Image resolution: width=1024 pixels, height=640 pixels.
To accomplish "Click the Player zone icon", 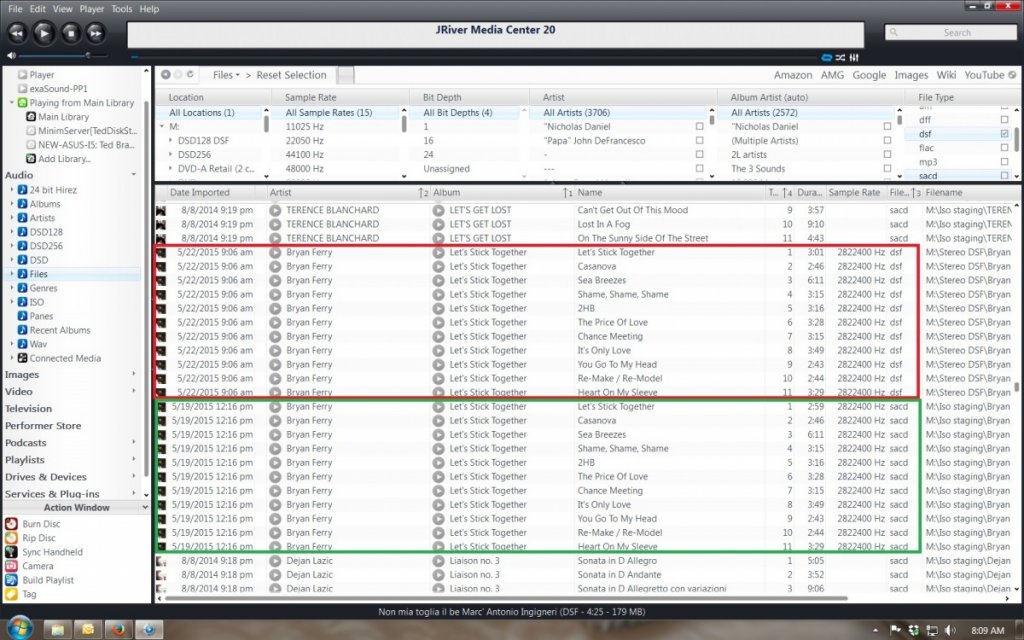I will (x=22, y=74).
